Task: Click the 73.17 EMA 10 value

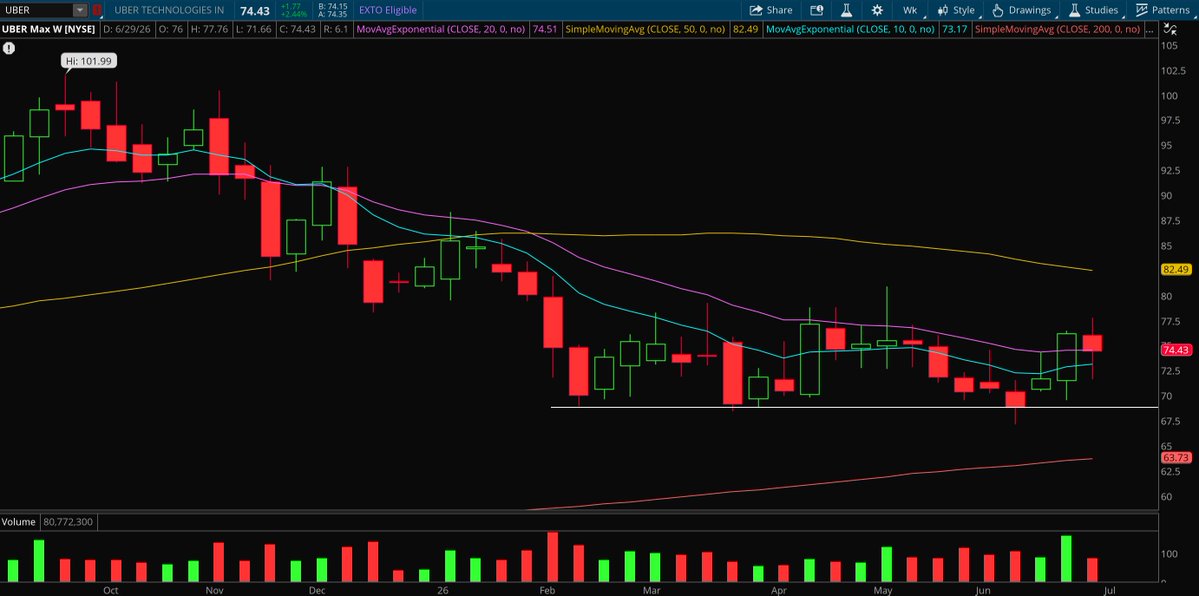Action: pyautogui.click(x=954, y=29)
